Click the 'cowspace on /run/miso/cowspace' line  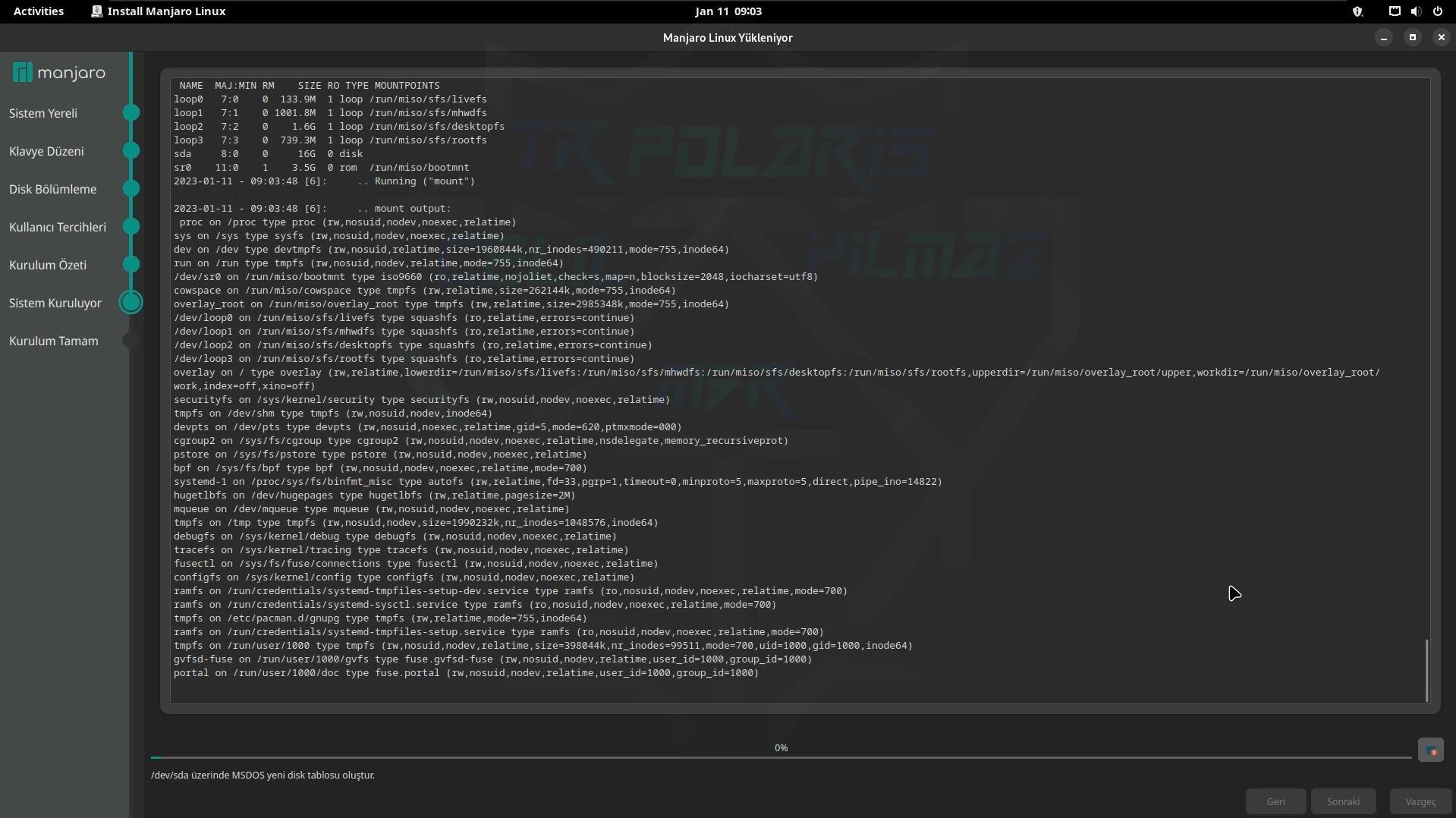[425, 291]
